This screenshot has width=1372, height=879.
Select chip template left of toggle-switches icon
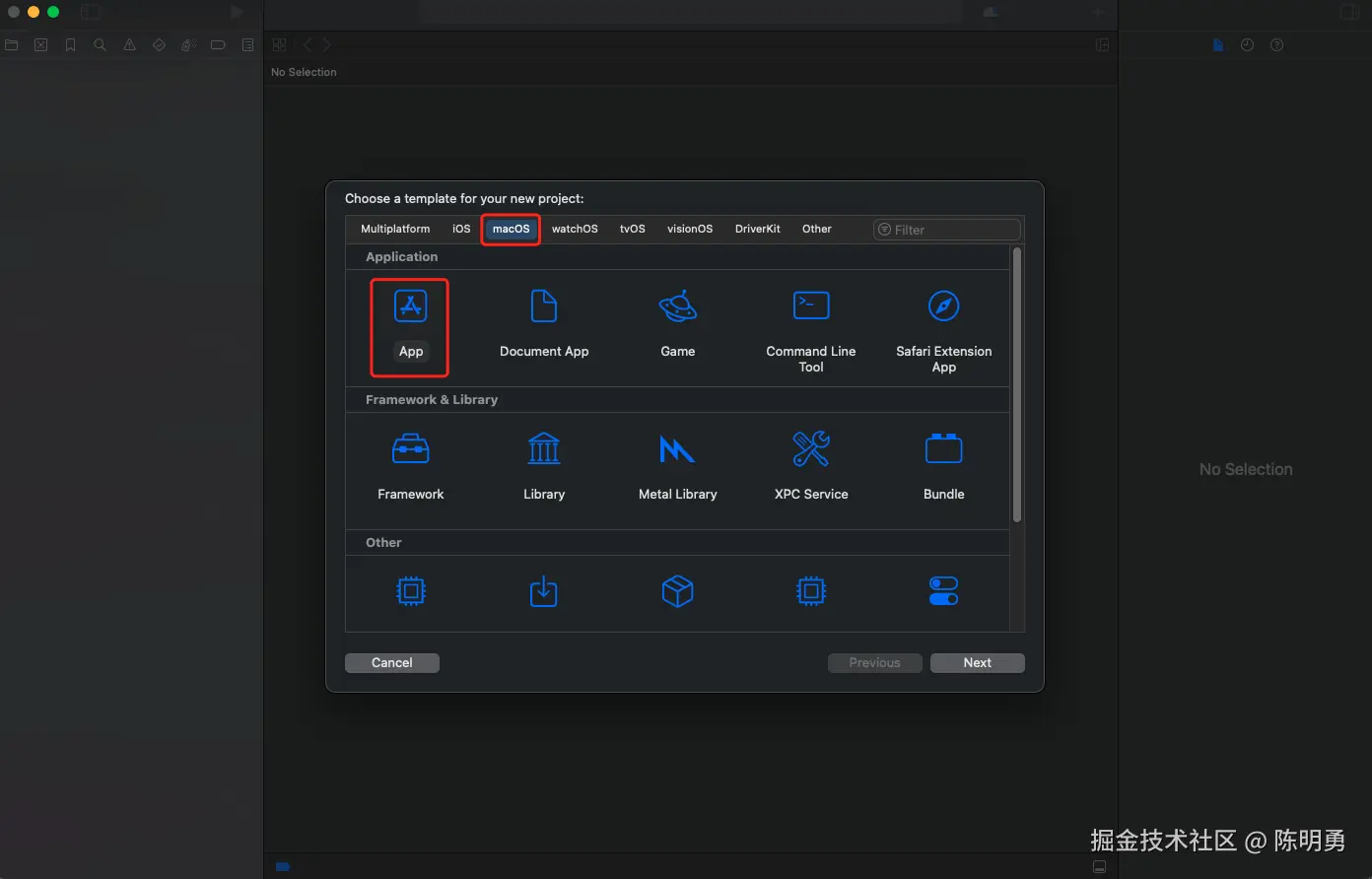click(x=811, y=591)
